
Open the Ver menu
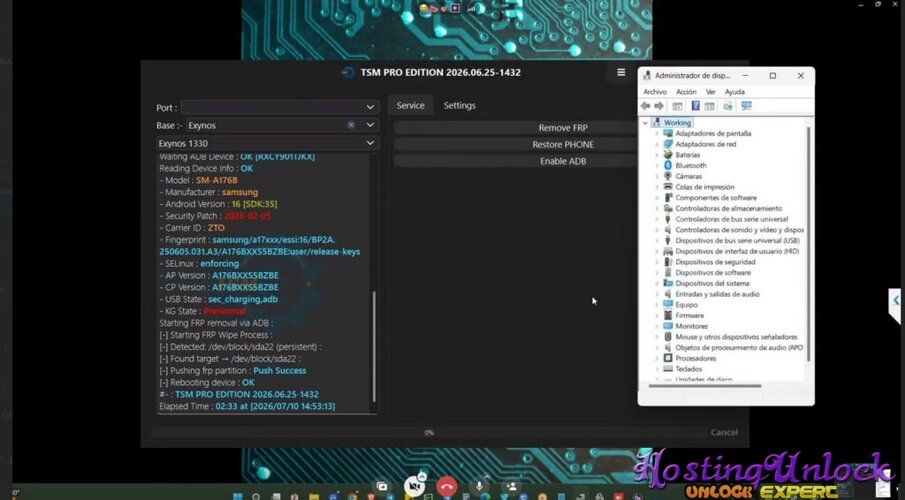pyautogui.click(x=710, y=92)
